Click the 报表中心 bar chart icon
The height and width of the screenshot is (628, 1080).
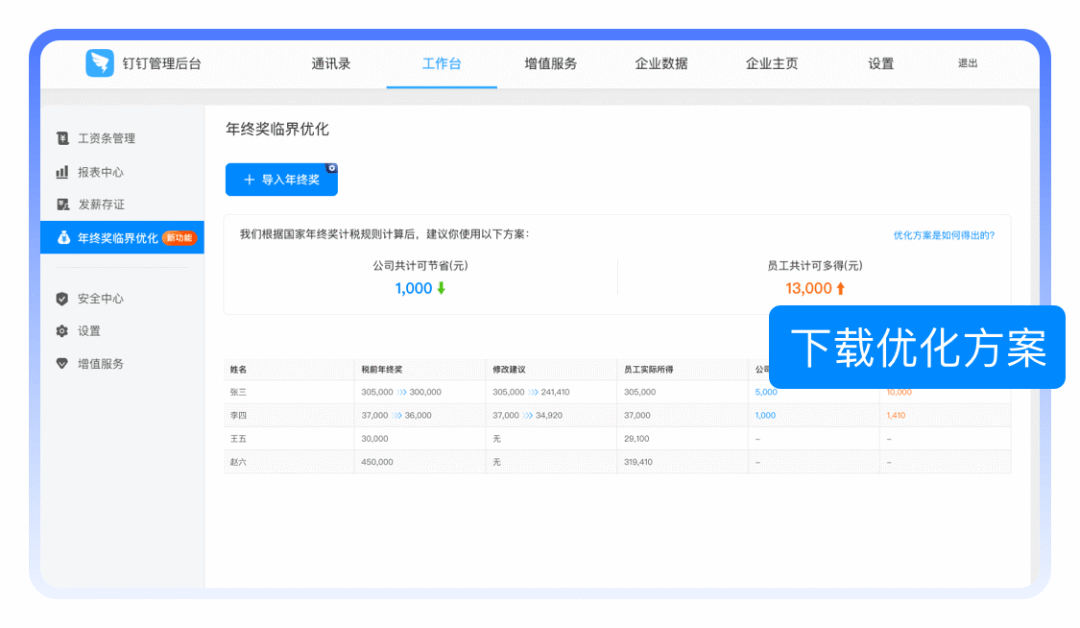tap(63, 172)
